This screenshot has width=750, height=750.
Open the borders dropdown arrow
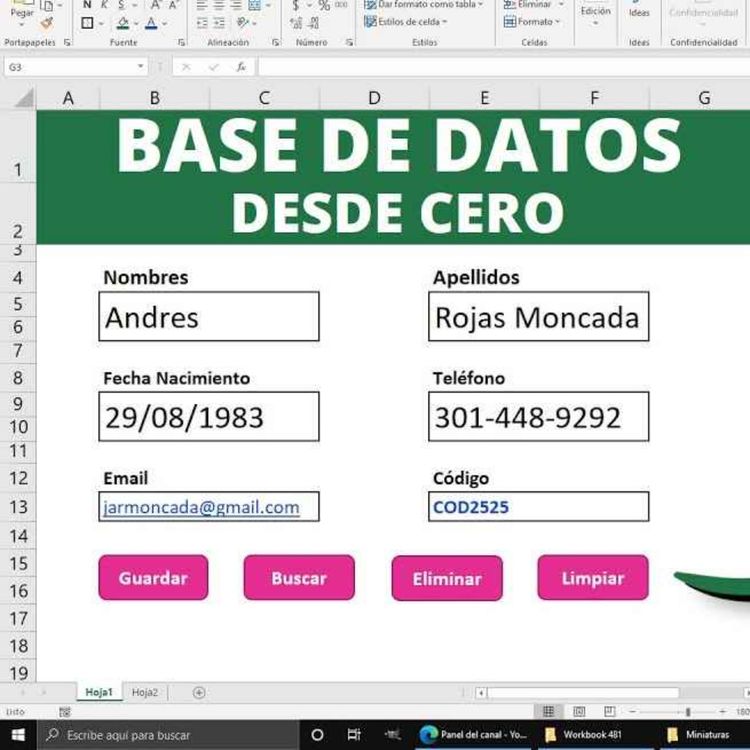point(101,23)
